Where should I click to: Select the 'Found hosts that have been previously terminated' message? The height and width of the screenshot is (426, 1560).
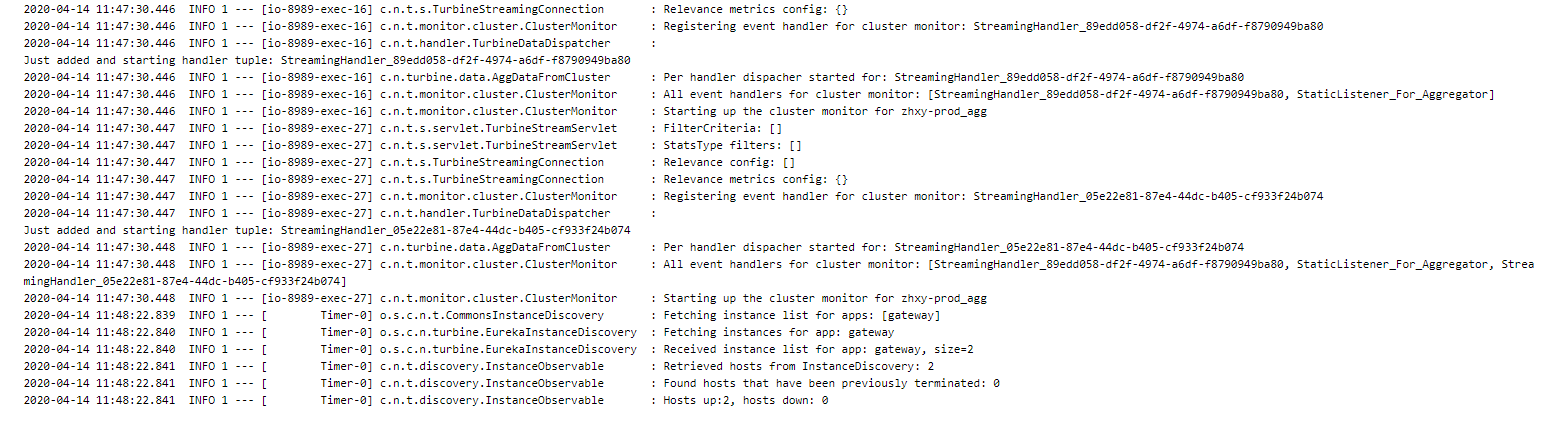[832, 383]
